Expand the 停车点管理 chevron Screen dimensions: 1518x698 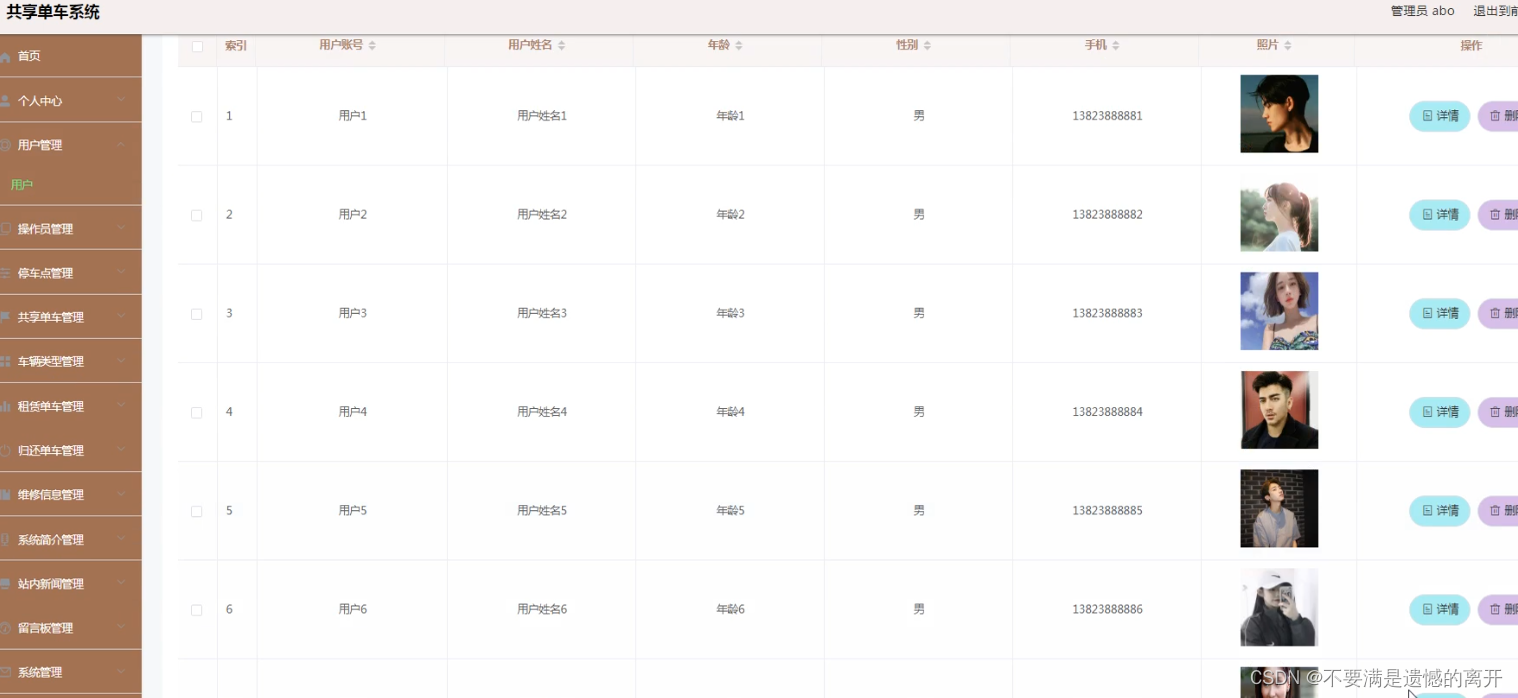tap(121, 272)
